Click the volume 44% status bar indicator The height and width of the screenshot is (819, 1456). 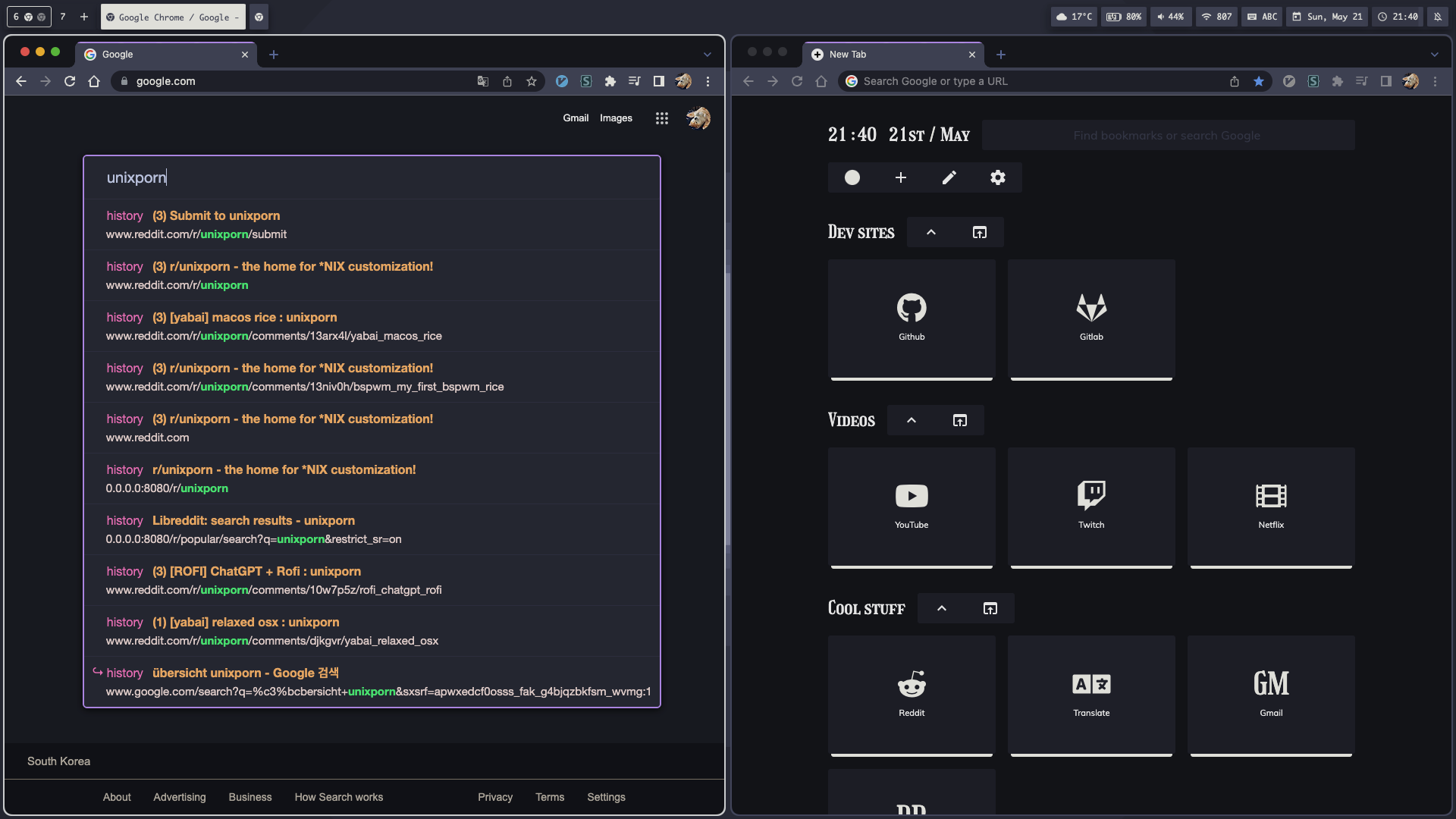(1170, 17)
